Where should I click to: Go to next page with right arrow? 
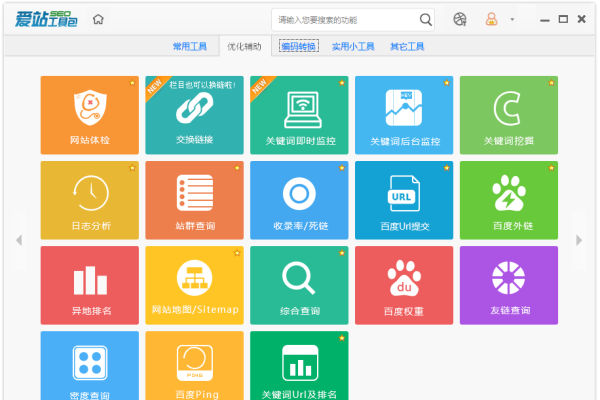click(x=579, y=240)
